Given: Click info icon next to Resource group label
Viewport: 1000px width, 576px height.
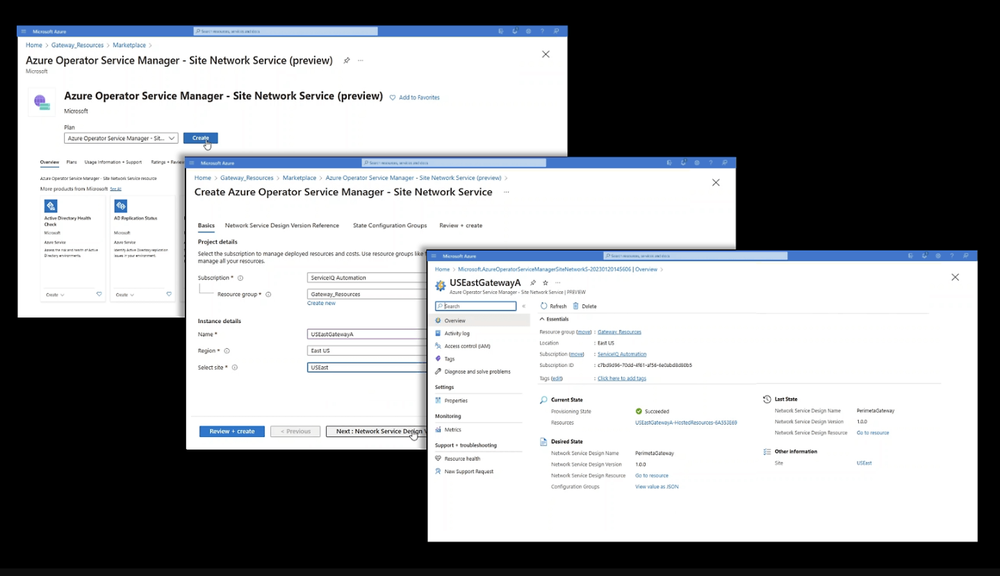Looking at the screenshot, I should click(x=268, y=295).
